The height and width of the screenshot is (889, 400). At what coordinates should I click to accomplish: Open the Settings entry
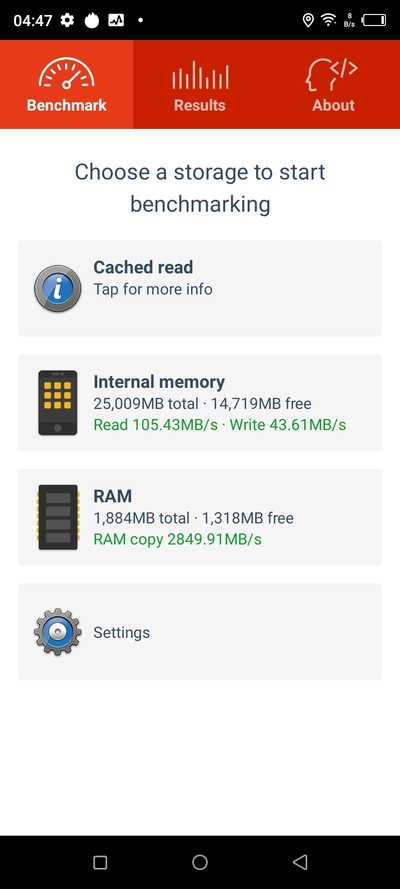200,632
